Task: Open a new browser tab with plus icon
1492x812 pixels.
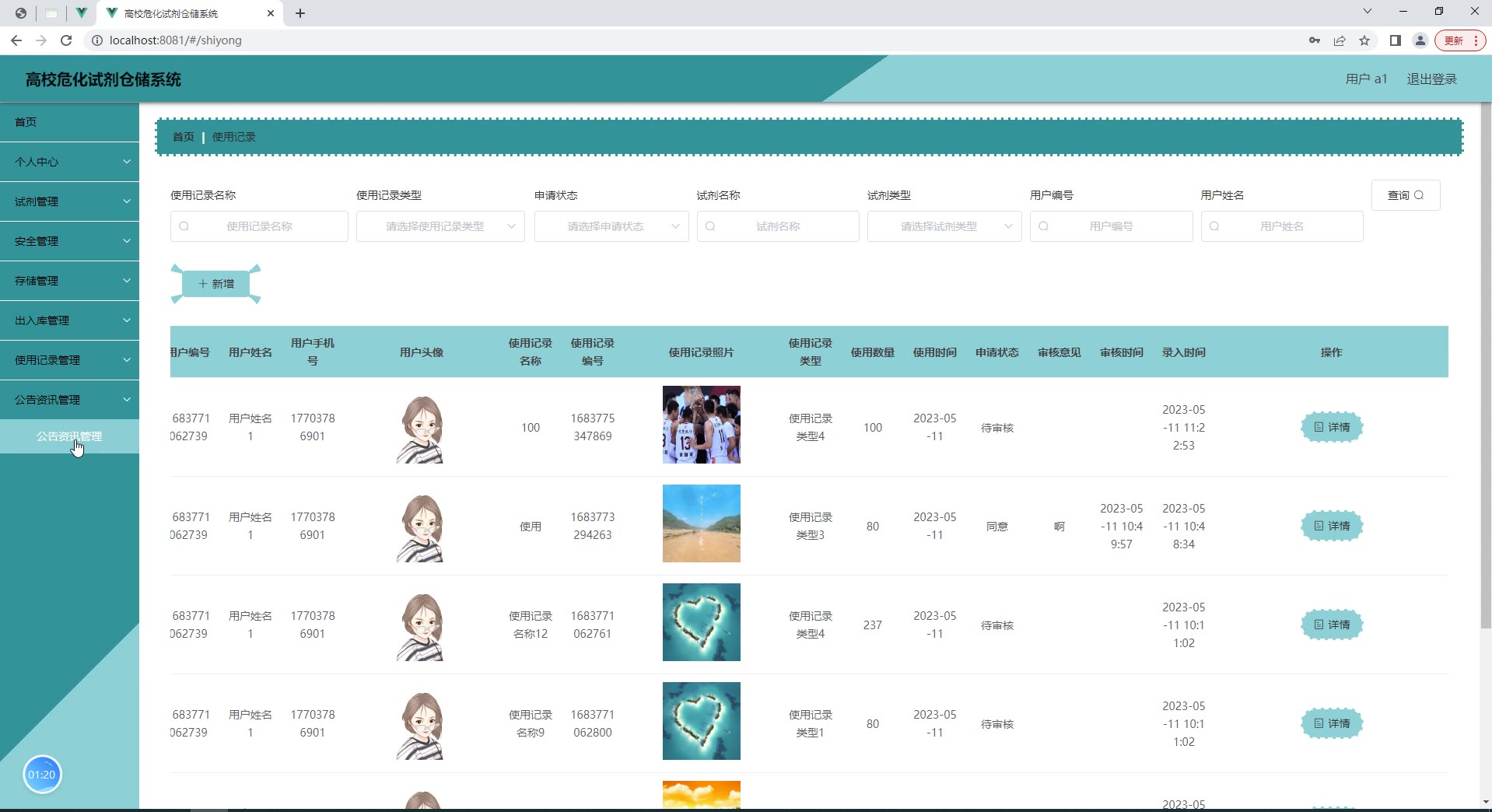Action: coord(300,13)
